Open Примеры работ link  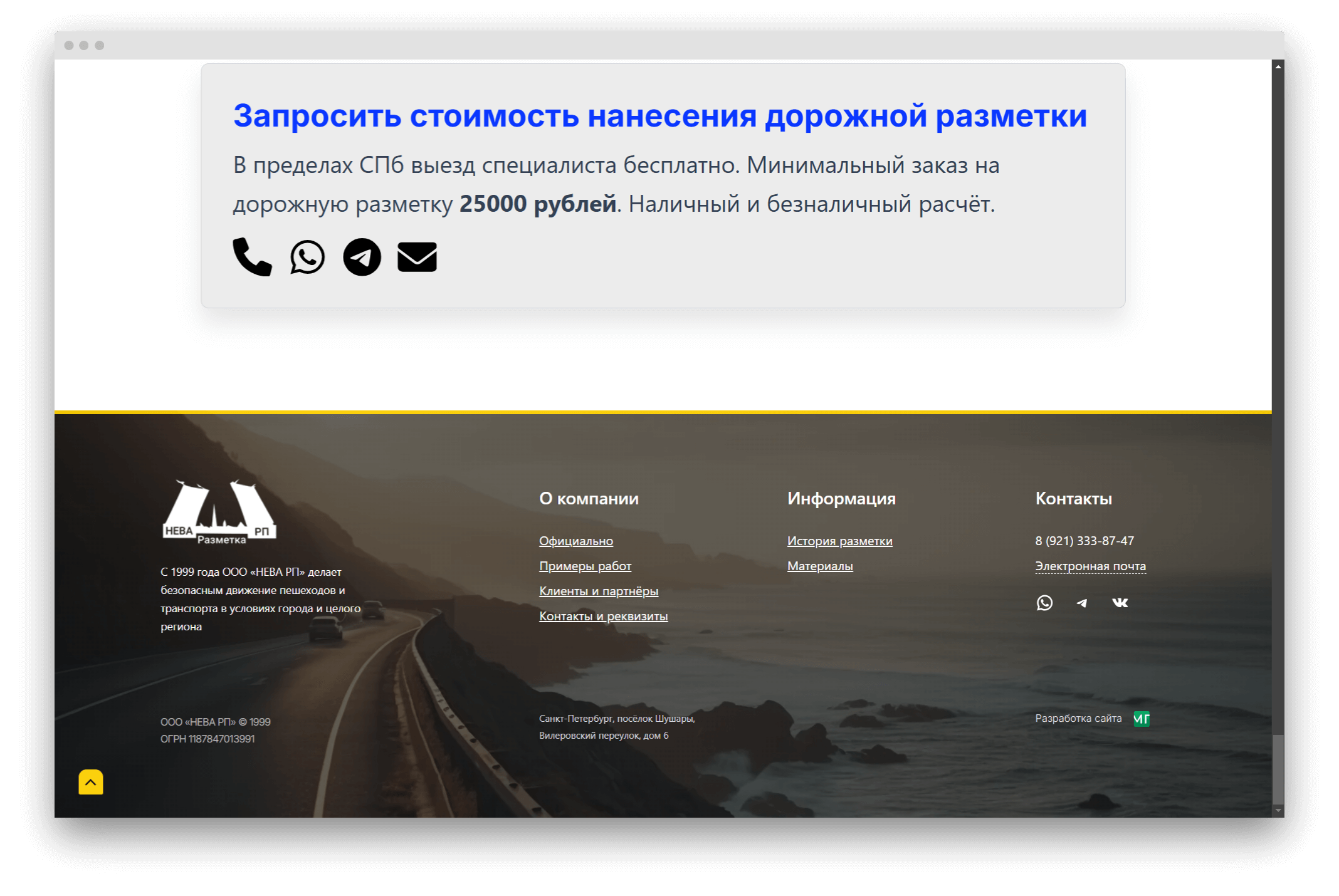pyautogui.click(x=584, y=566)
